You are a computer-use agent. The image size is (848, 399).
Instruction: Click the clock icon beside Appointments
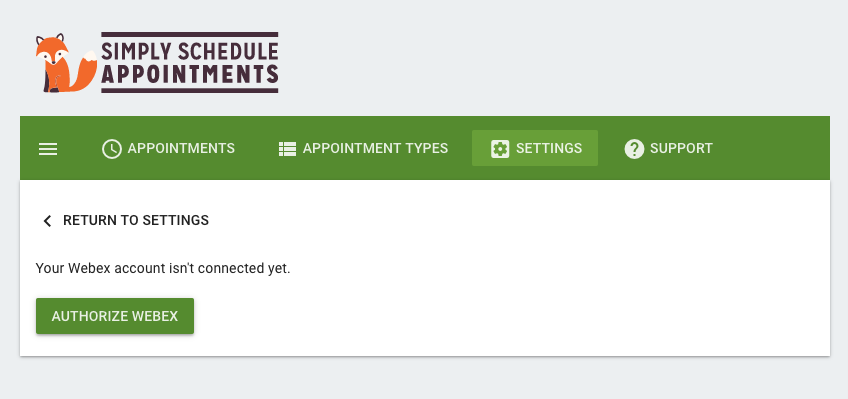pyautogui.click(x=111, y=149)
